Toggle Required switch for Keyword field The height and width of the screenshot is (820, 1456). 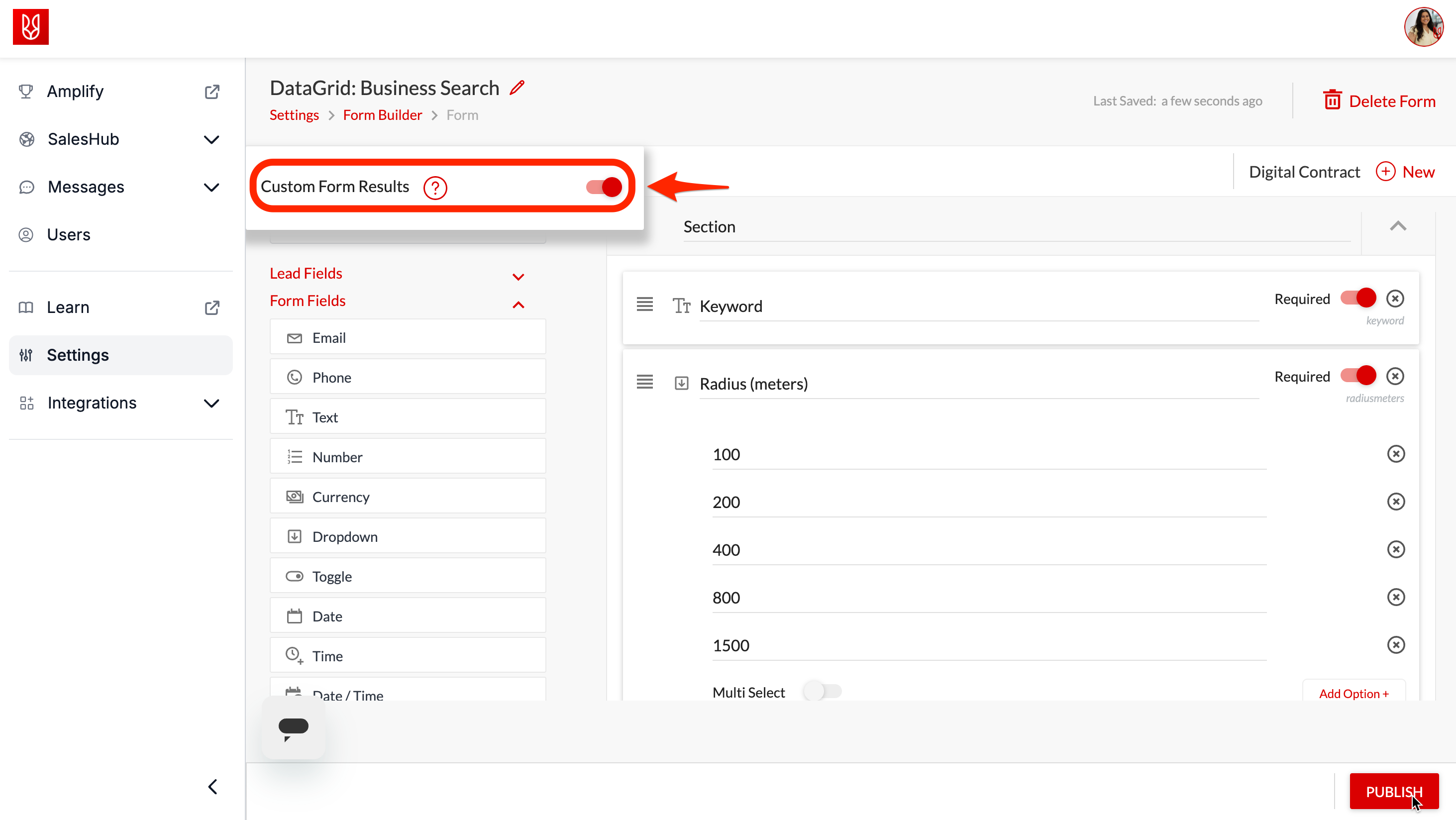coord(1357,298)
